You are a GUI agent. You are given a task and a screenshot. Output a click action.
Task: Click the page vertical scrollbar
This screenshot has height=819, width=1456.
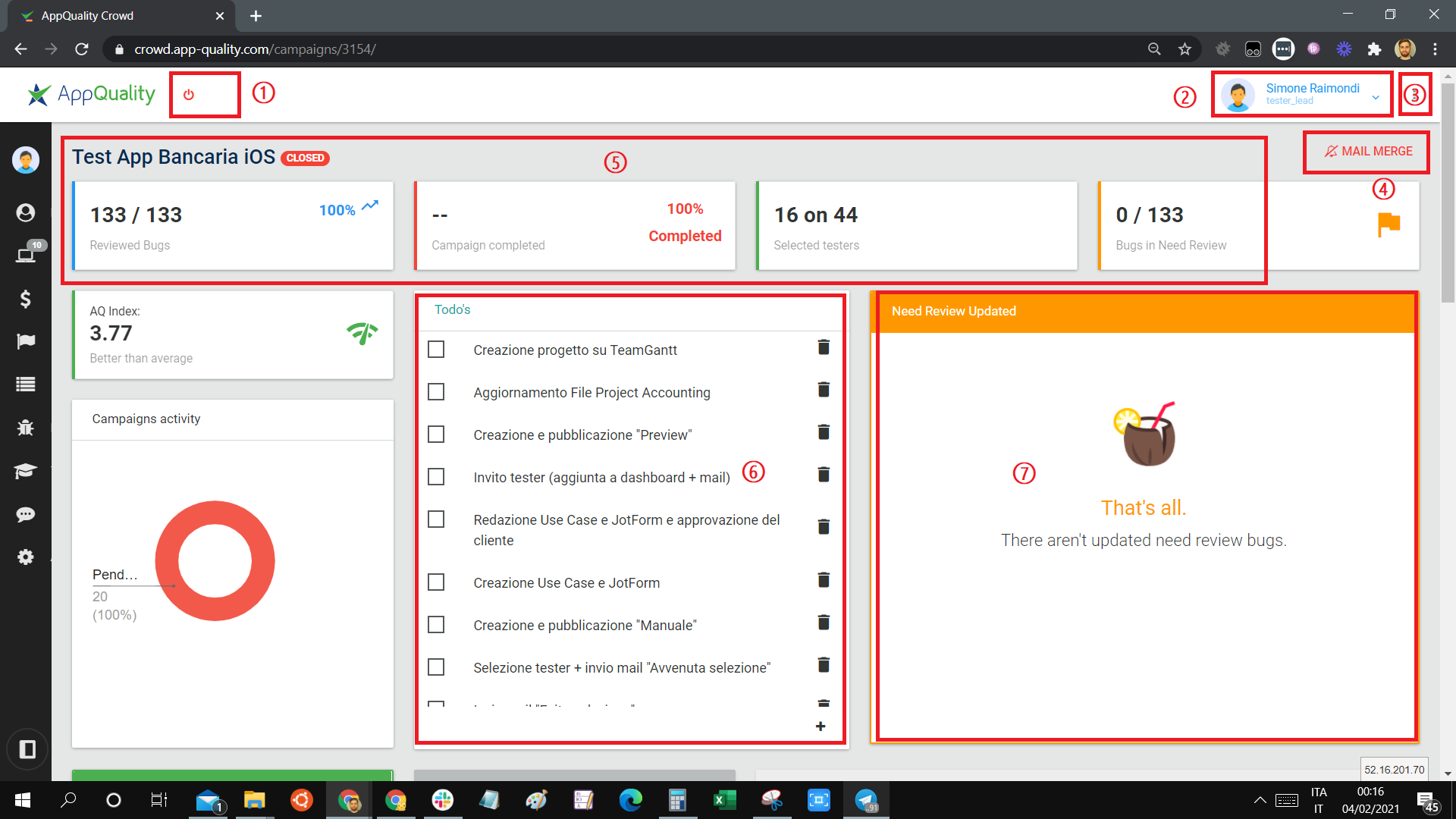pos(1448,192)
